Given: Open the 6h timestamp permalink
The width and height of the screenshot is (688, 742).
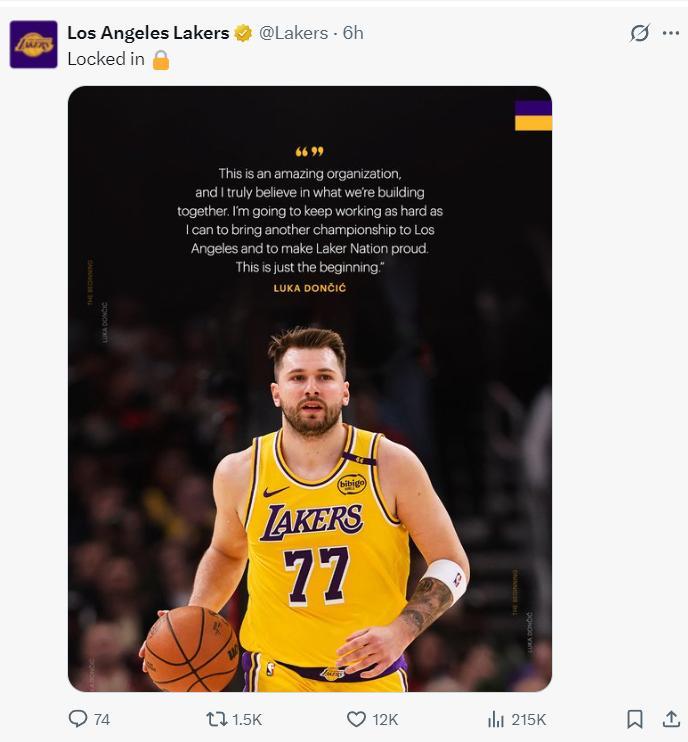Looking at the screenshot, I should click(x=353, y=33).
